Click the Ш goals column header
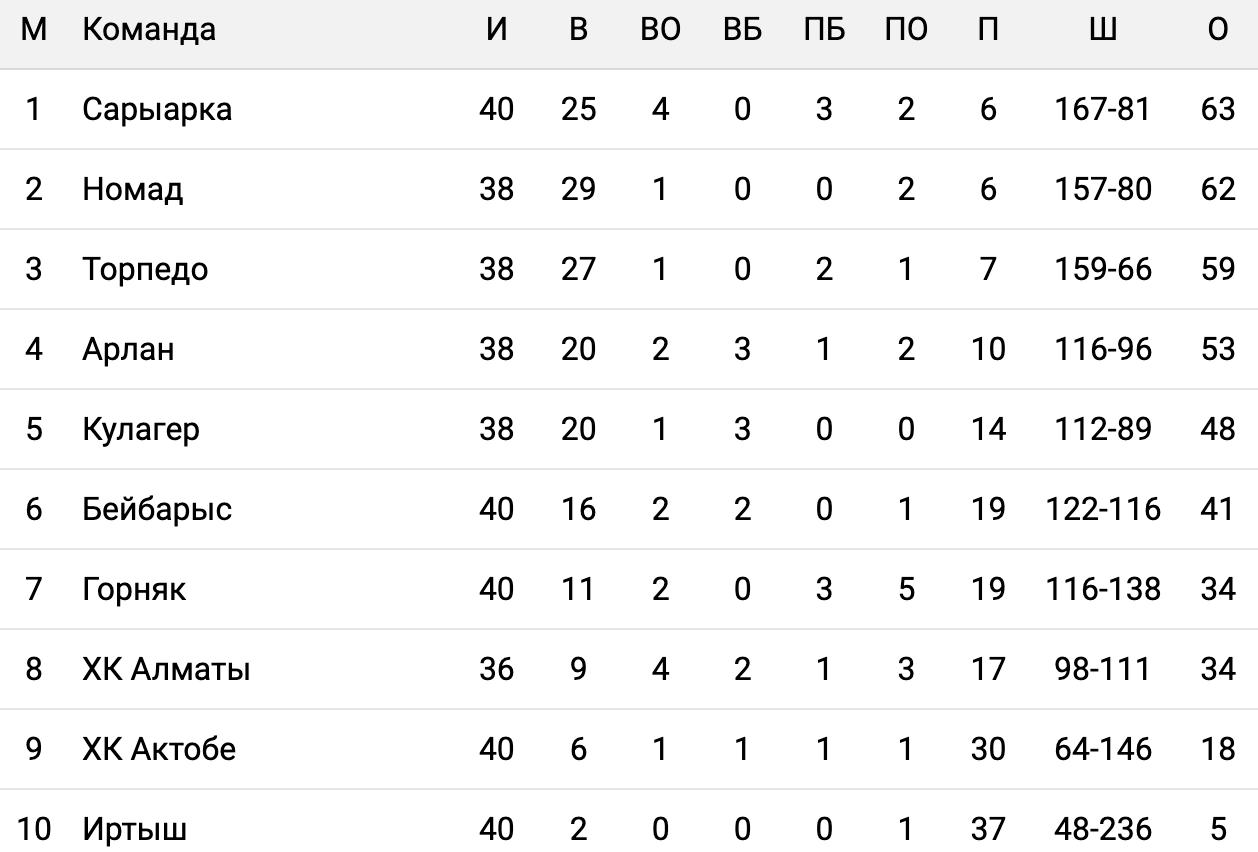 coord(1103,30)
